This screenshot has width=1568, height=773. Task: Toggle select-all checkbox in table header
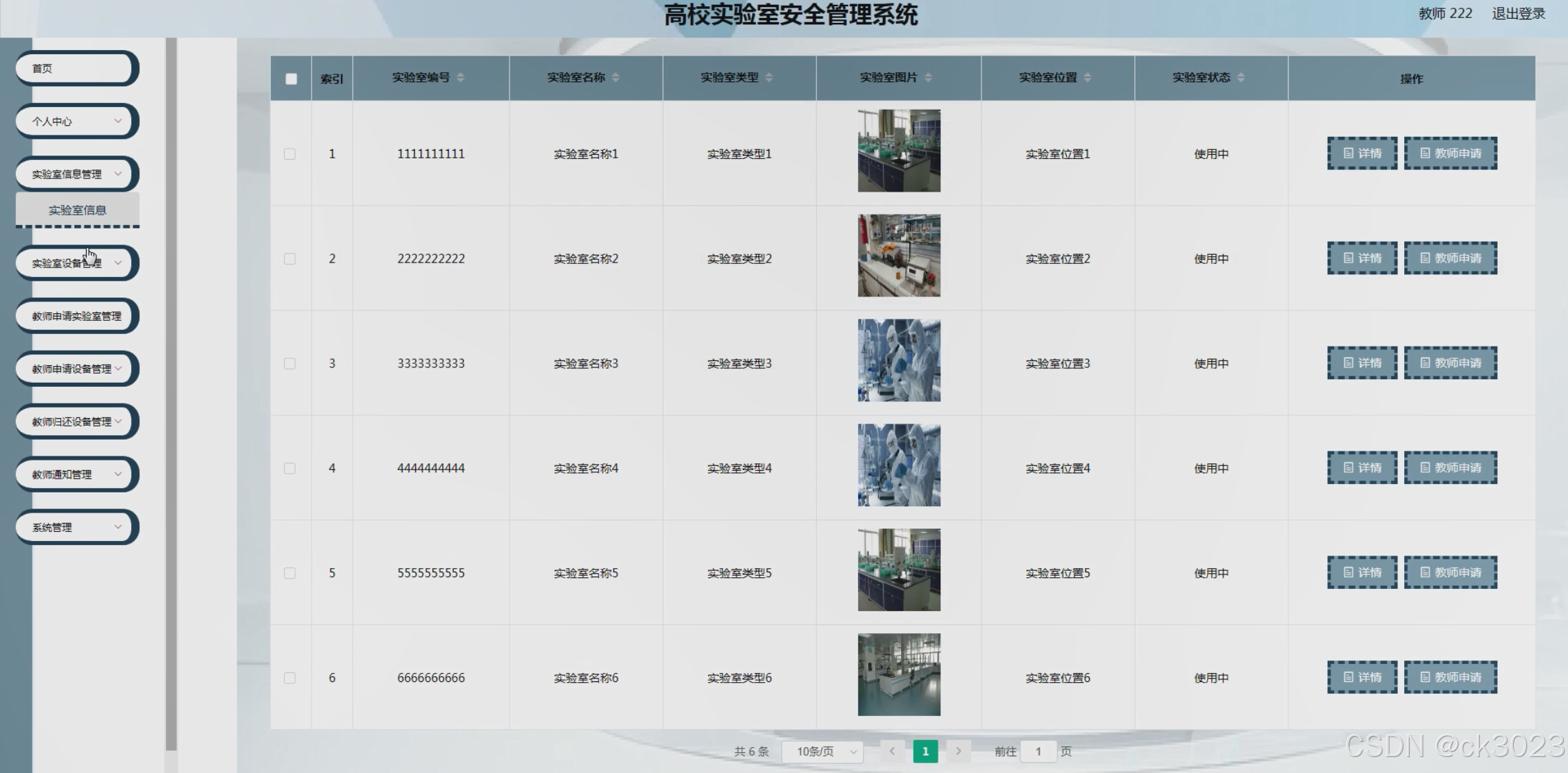point(291,79)
